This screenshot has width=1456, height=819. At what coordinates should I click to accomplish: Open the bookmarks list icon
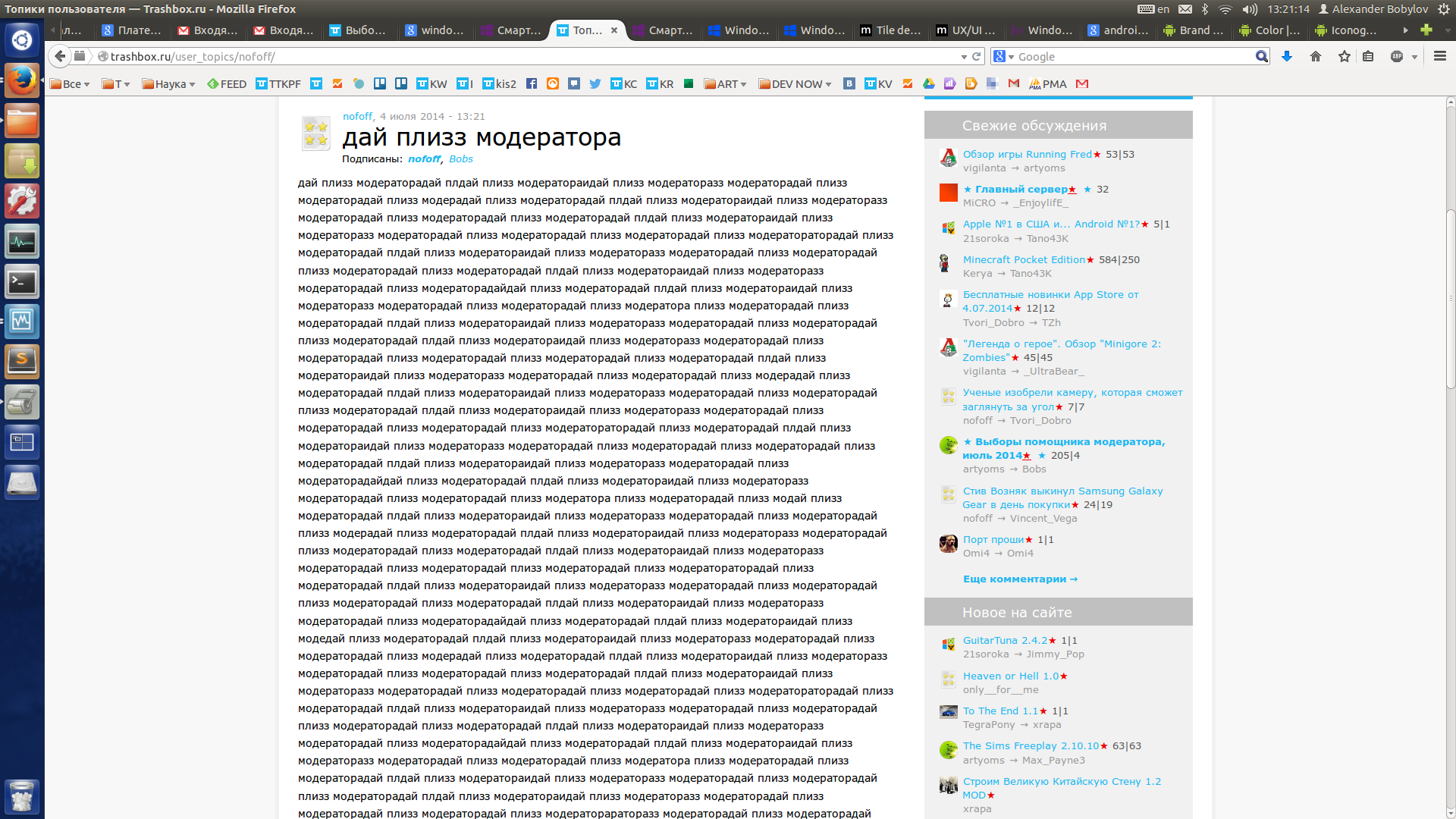click(1368, 56)
